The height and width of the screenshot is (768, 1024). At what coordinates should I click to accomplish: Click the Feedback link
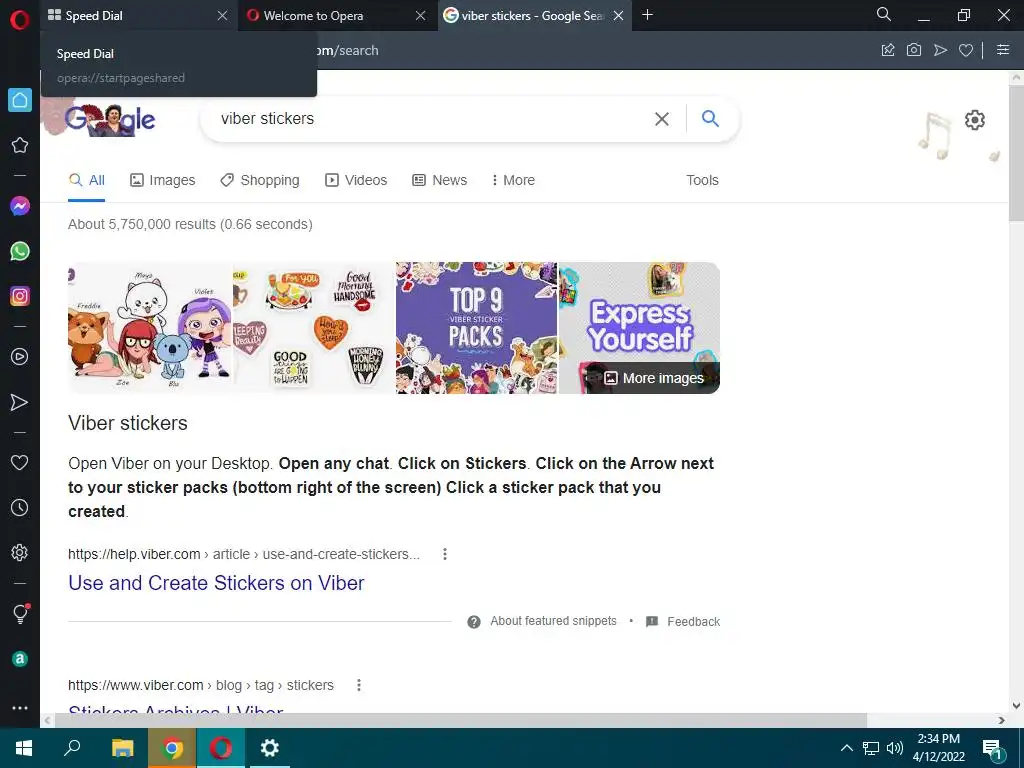694,622
